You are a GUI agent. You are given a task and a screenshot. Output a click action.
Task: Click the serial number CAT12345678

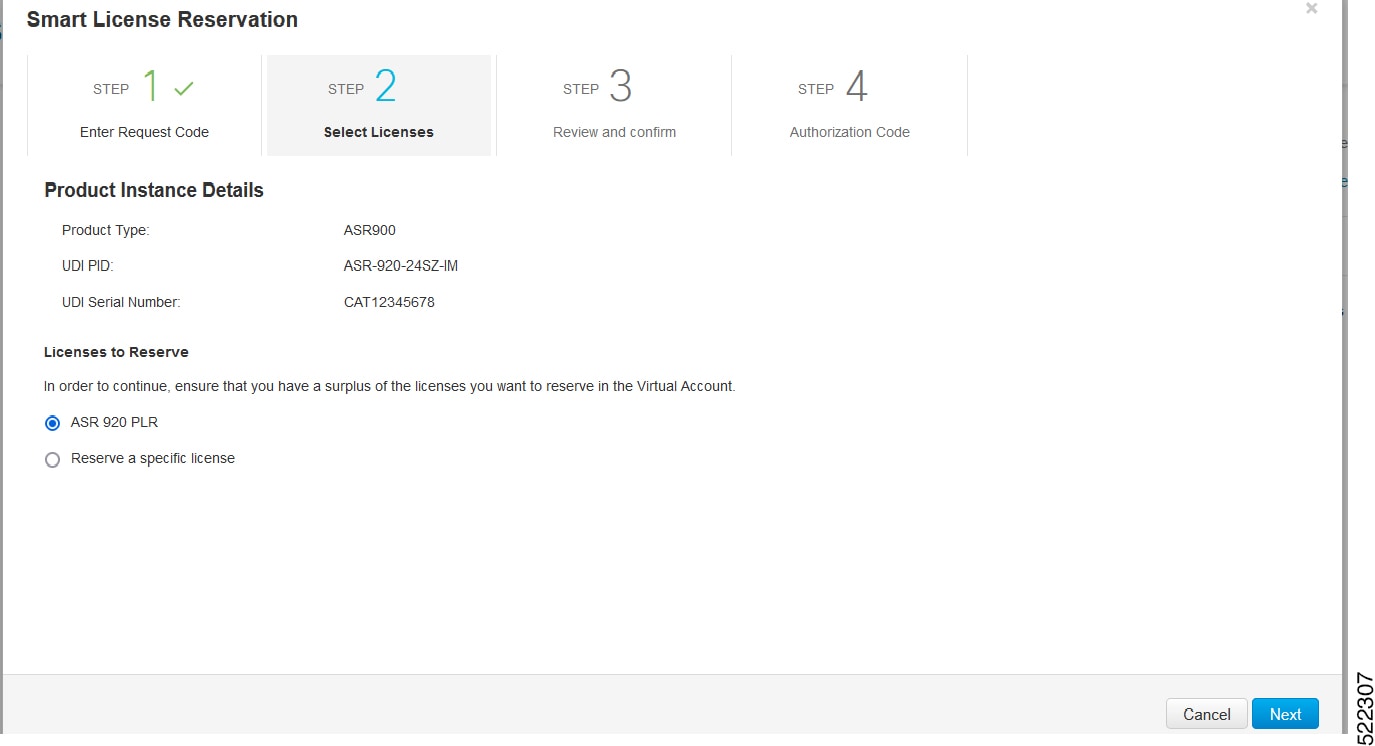click(x=389, y=302)
